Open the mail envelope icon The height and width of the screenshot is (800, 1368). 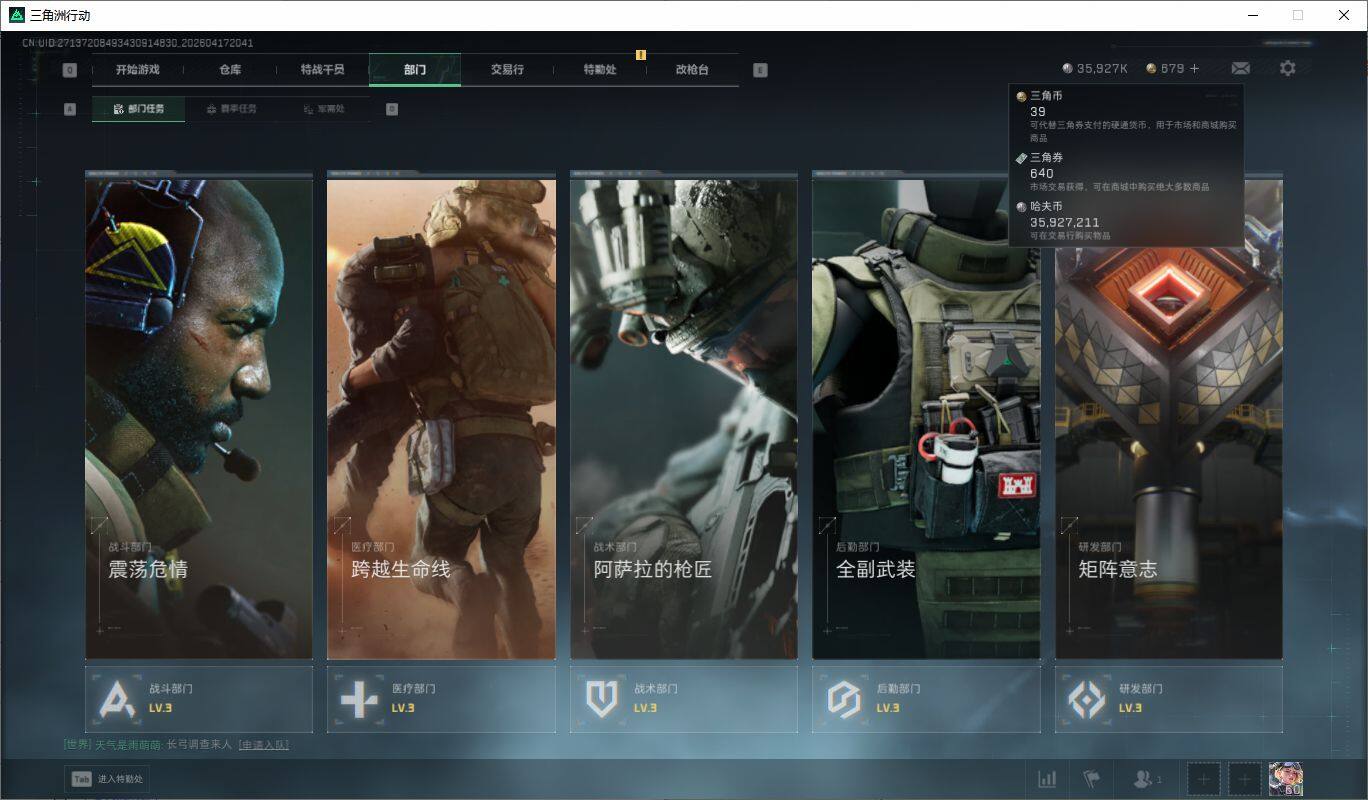tap(1240, 68)
